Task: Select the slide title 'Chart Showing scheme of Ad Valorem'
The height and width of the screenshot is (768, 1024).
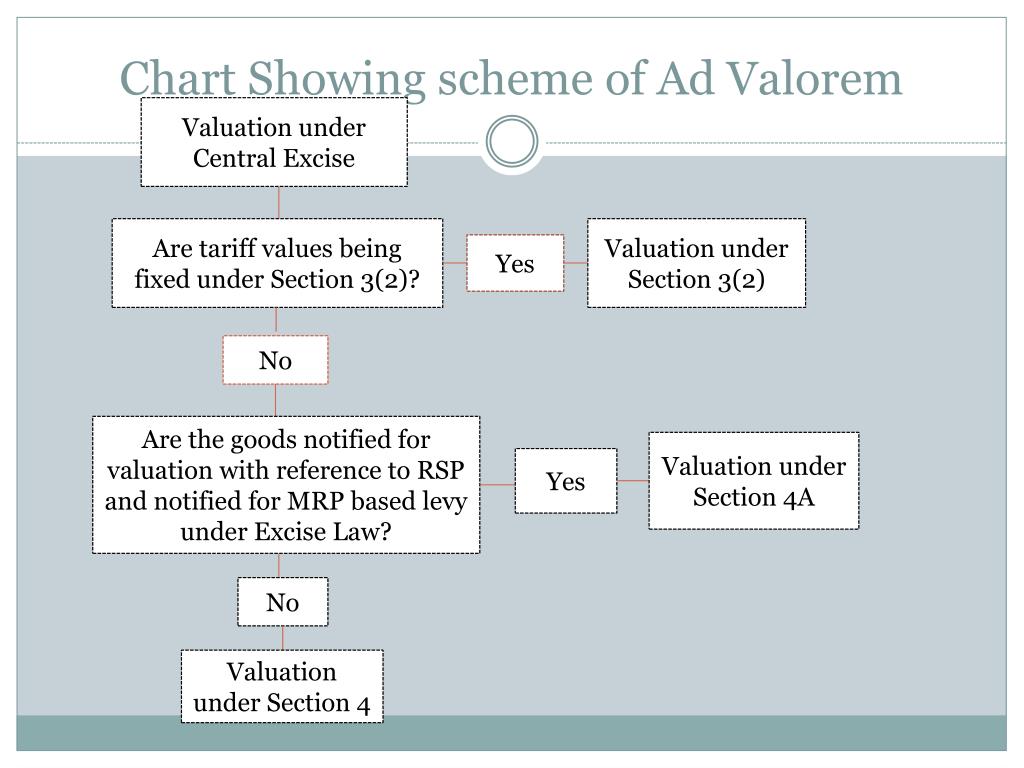Action: click(x=511, y=78)
